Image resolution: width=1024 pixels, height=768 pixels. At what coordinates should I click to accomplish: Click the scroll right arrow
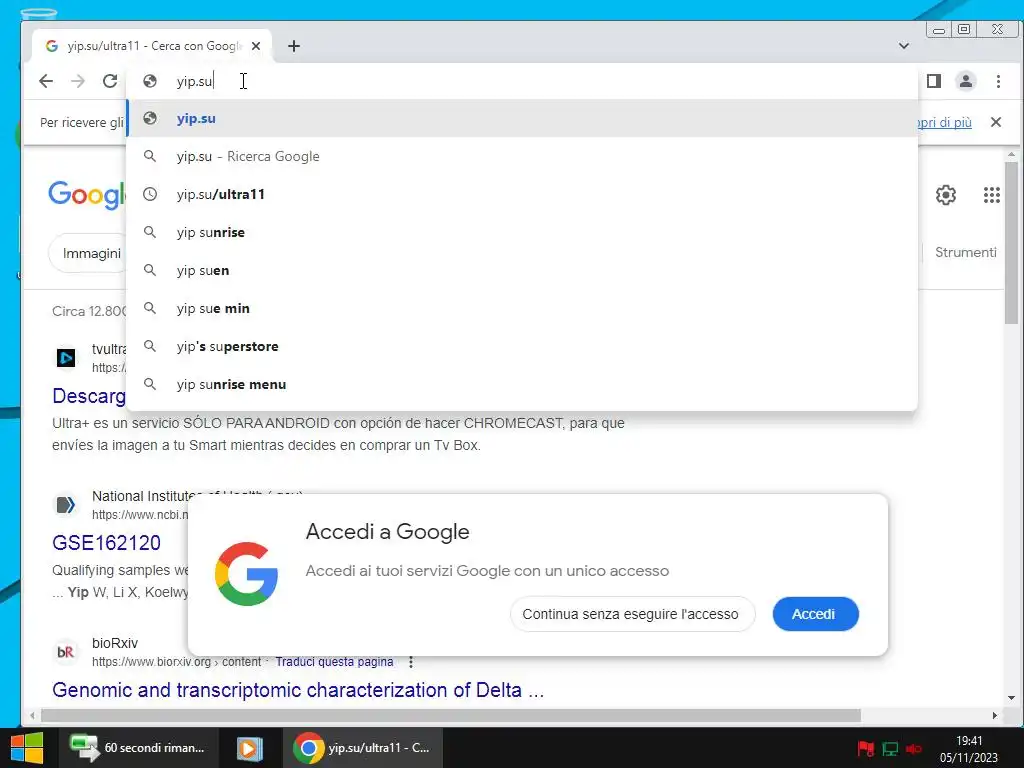pos(995,715)
